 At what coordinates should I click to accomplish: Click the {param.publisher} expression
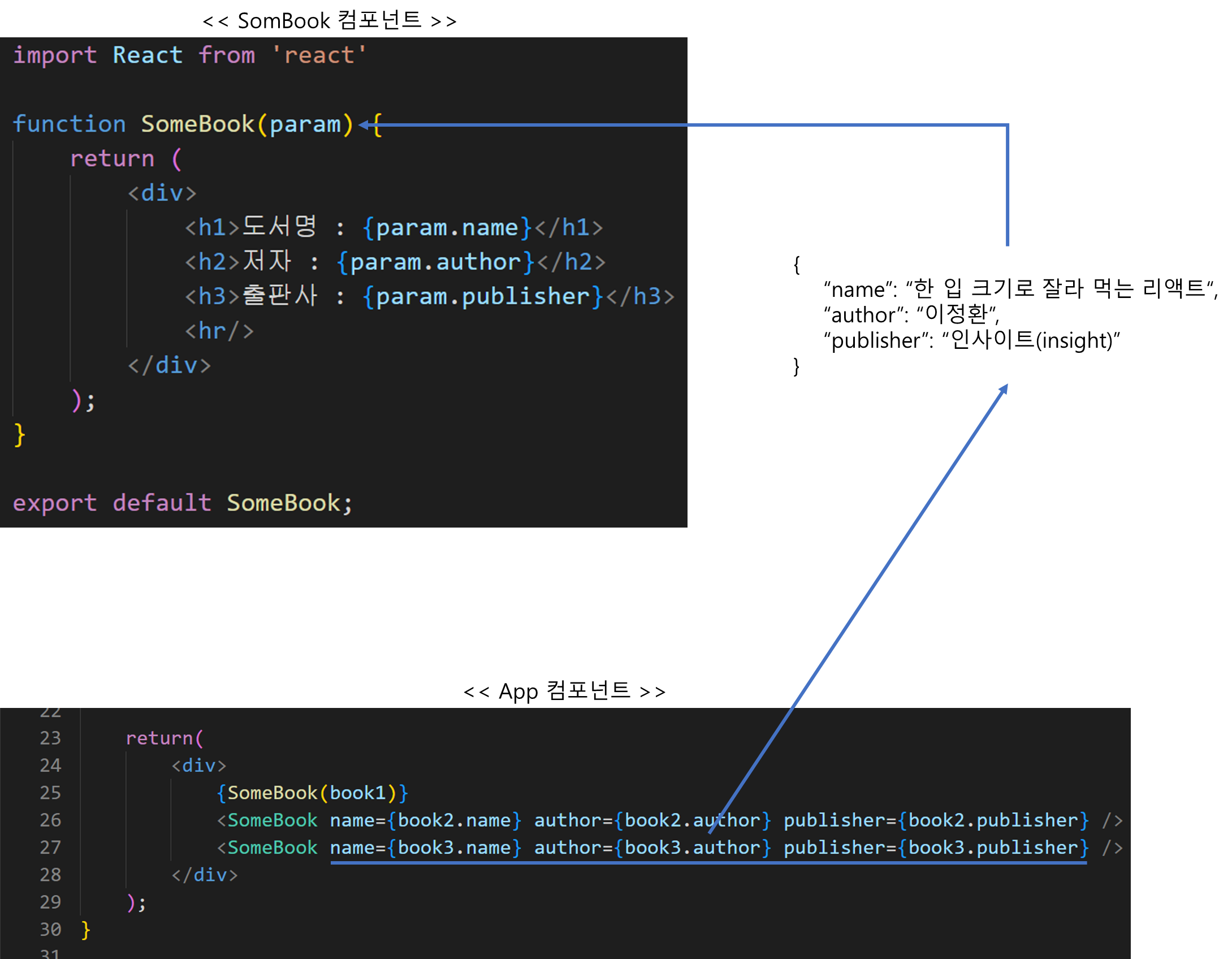[x=482, y=297]
